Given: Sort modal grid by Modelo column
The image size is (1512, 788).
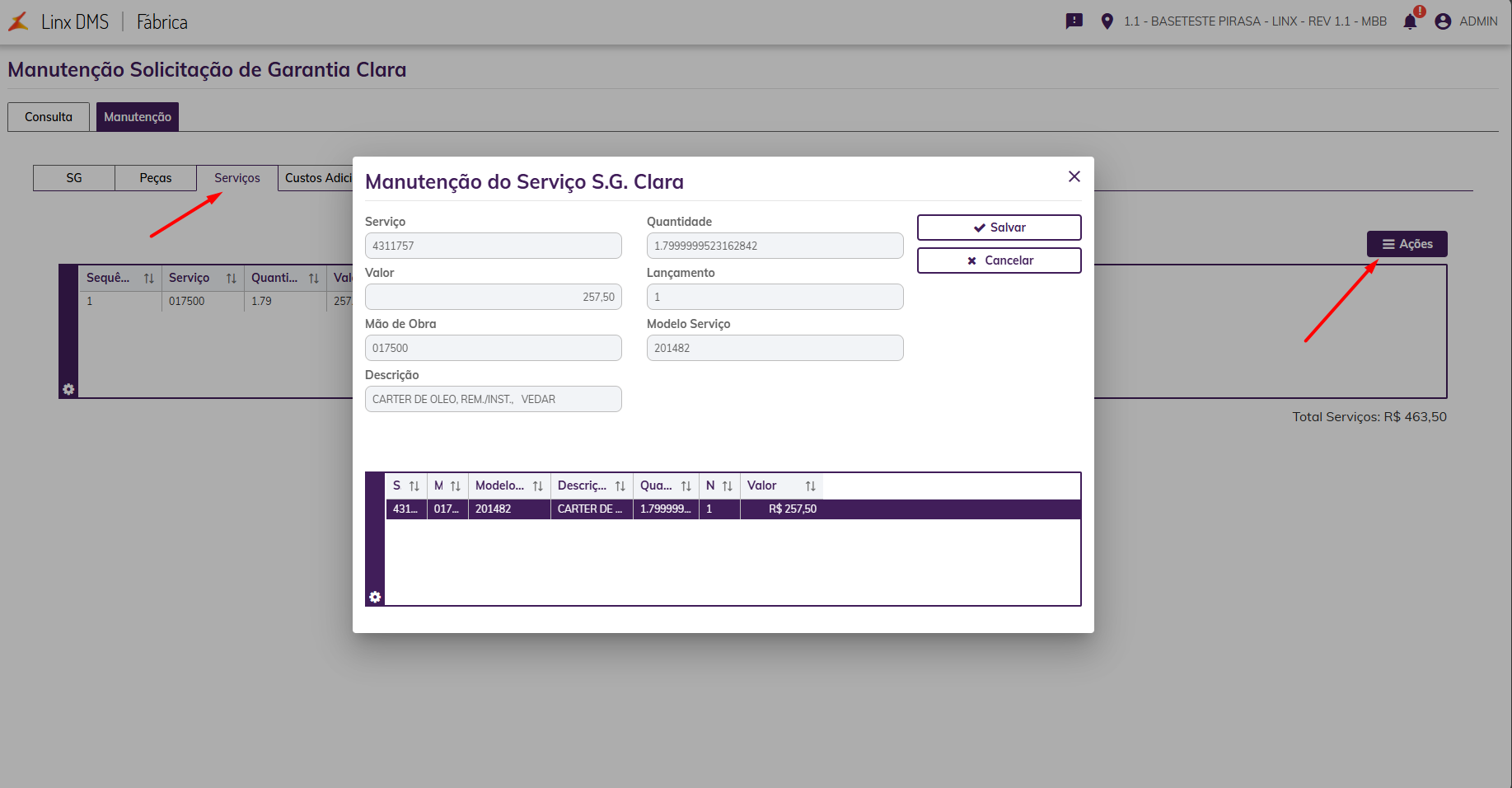Looking at the screenshot, I should (537, 486).
